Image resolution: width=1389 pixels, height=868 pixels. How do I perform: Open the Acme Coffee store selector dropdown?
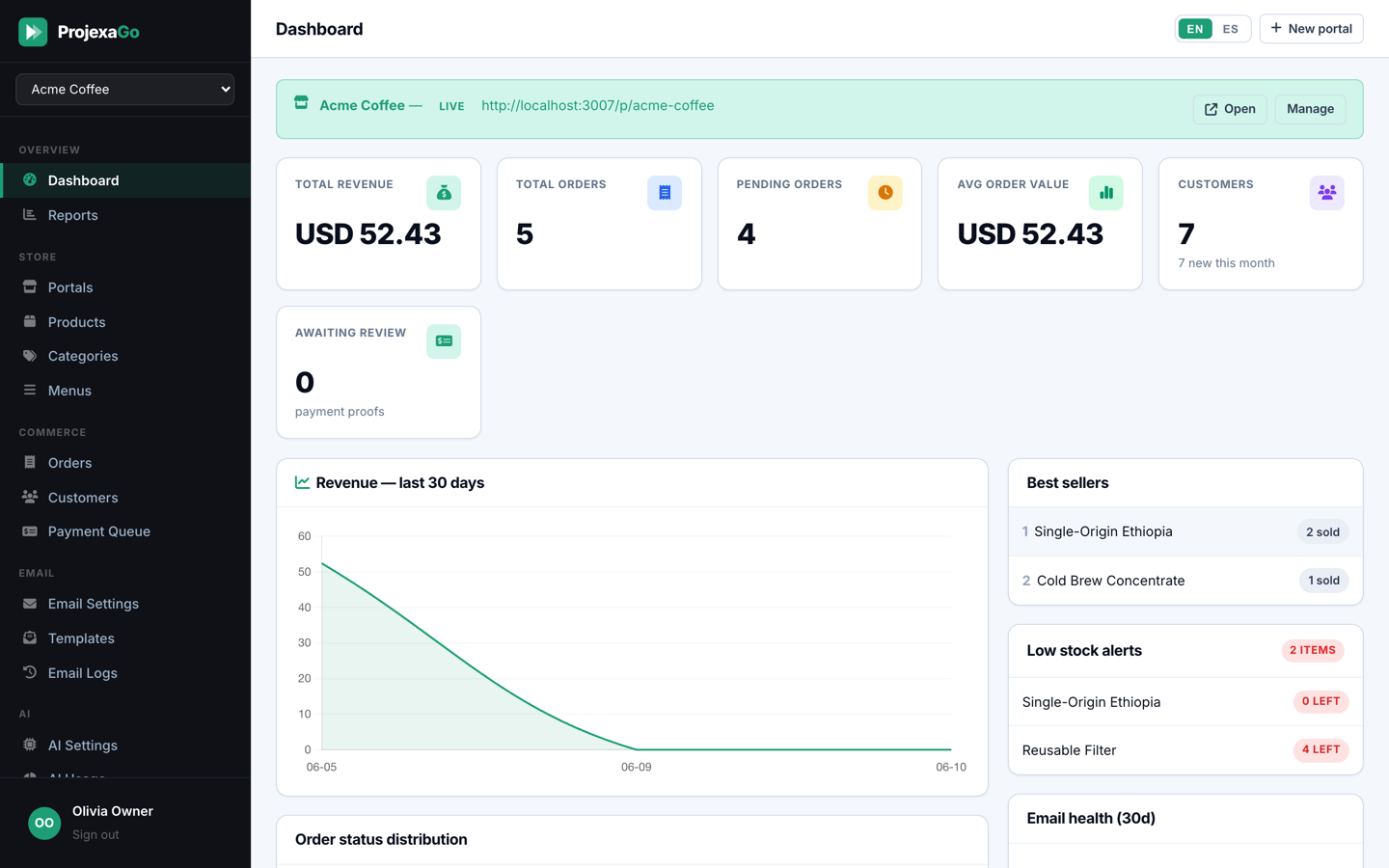pyautogui.click(x=125, y=89)
